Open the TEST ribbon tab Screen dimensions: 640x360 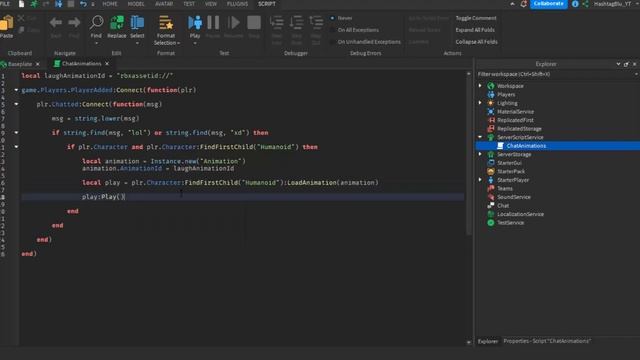click(189, 4)
